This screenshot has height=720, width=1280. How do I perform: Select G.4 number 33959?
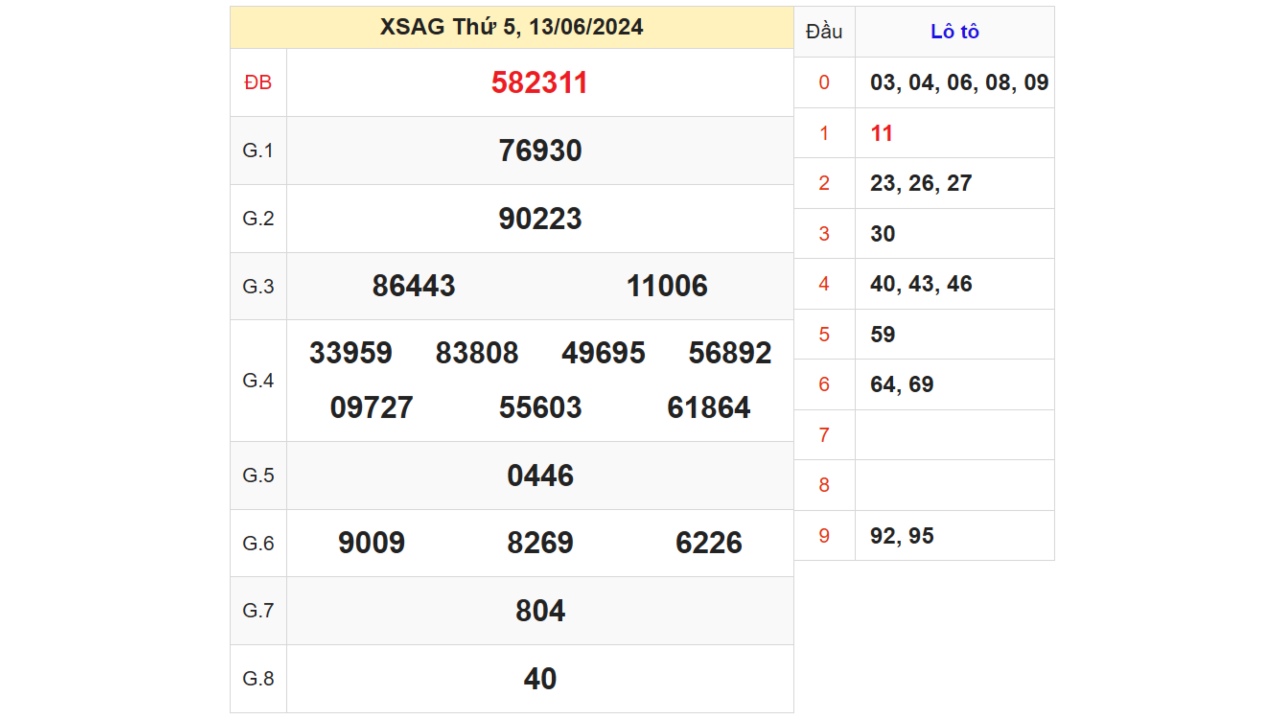[351, 353]
